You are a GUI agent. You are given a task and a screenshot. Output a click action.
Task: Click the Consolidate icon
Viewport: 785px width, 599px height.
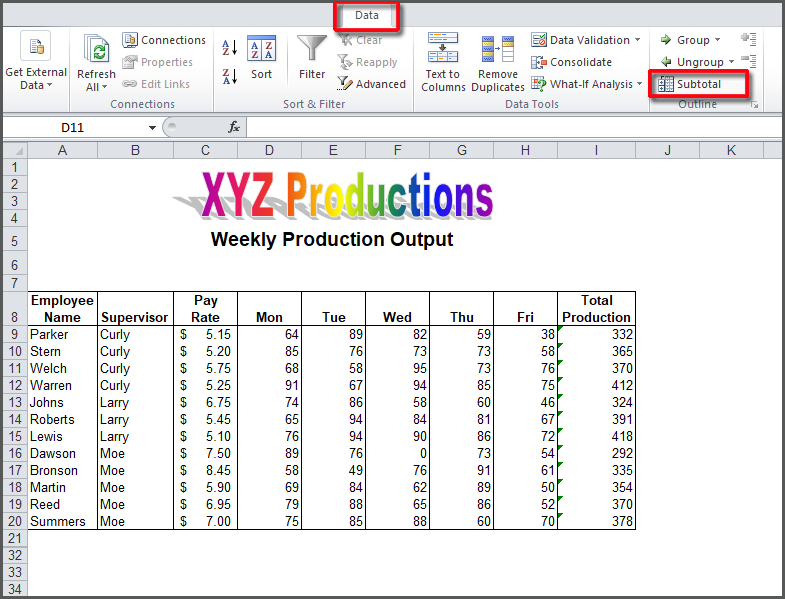(x=539, y=62)
